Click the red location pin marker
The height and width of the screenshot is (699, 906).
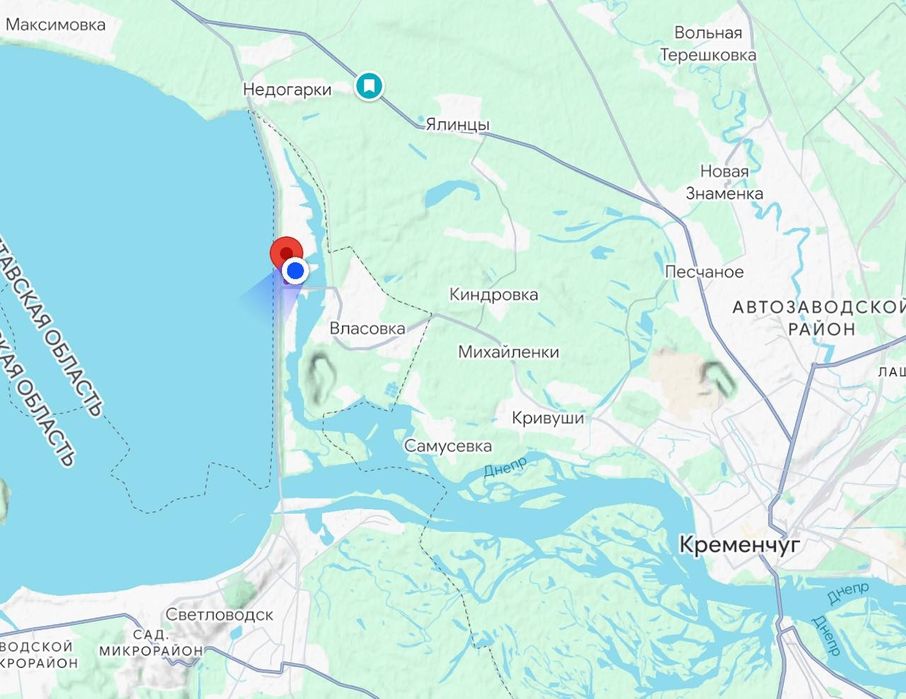287,253
